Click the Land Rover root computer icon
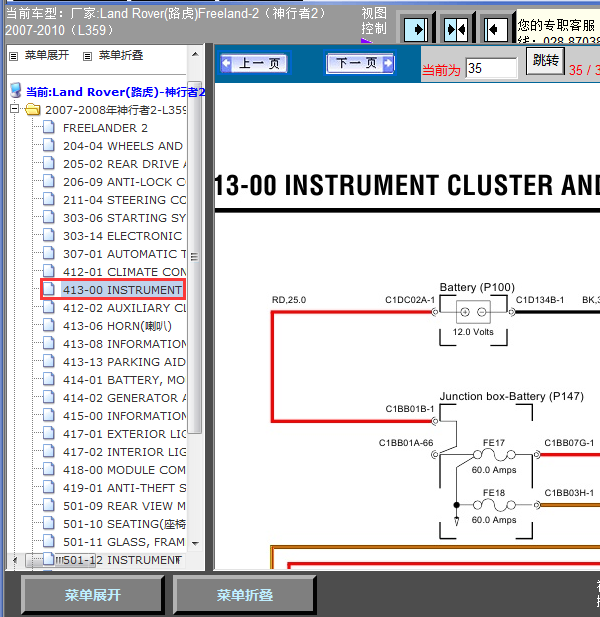600x617 pixels. (16, 91)
